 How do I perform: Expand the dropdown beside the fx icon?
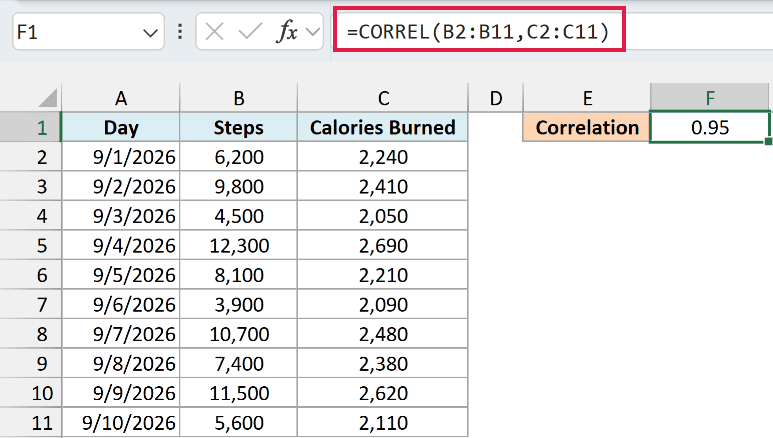click(313, 33)
